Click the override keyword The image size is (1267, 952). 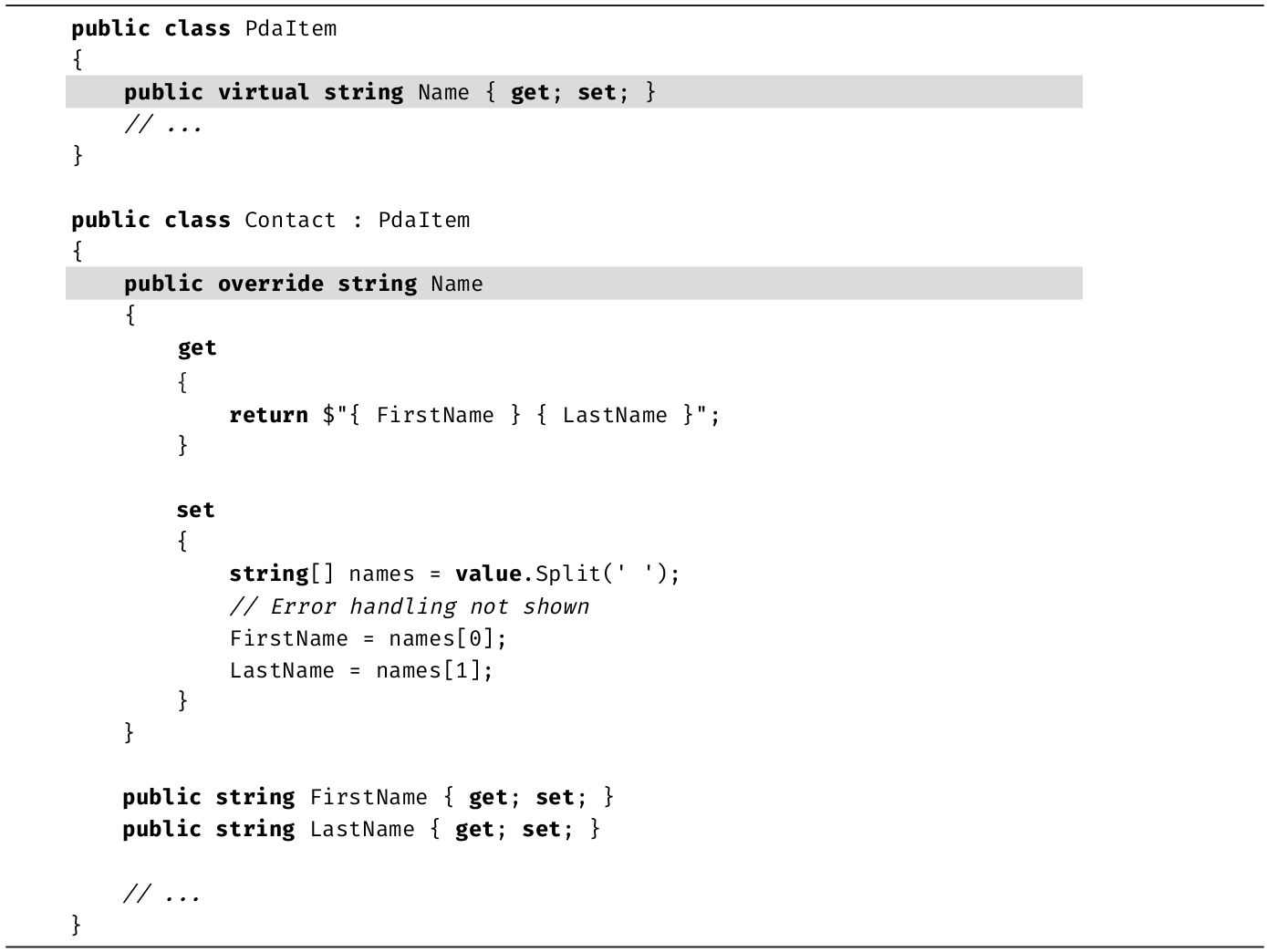270,284
